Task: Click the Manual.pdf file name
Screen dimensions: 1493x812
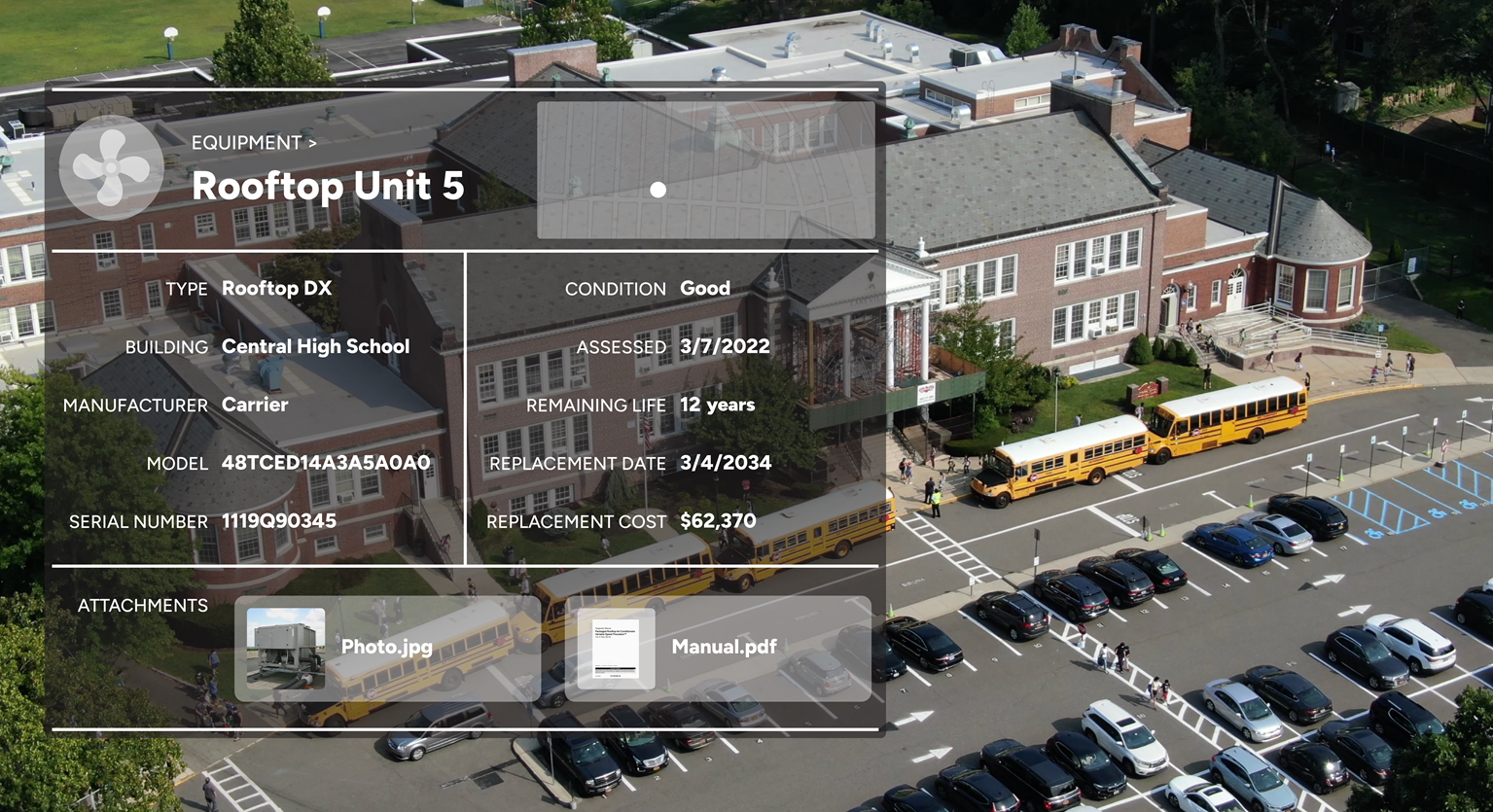Action: coord(724,647)
